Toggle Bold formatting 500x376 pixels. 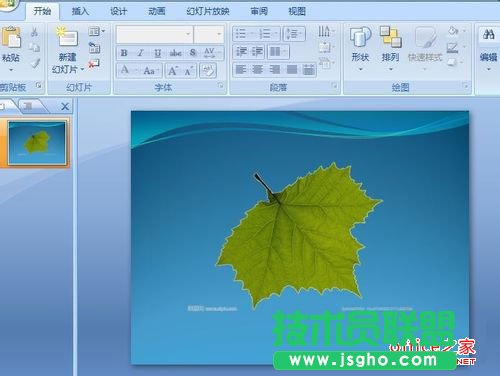pos(124,53)
